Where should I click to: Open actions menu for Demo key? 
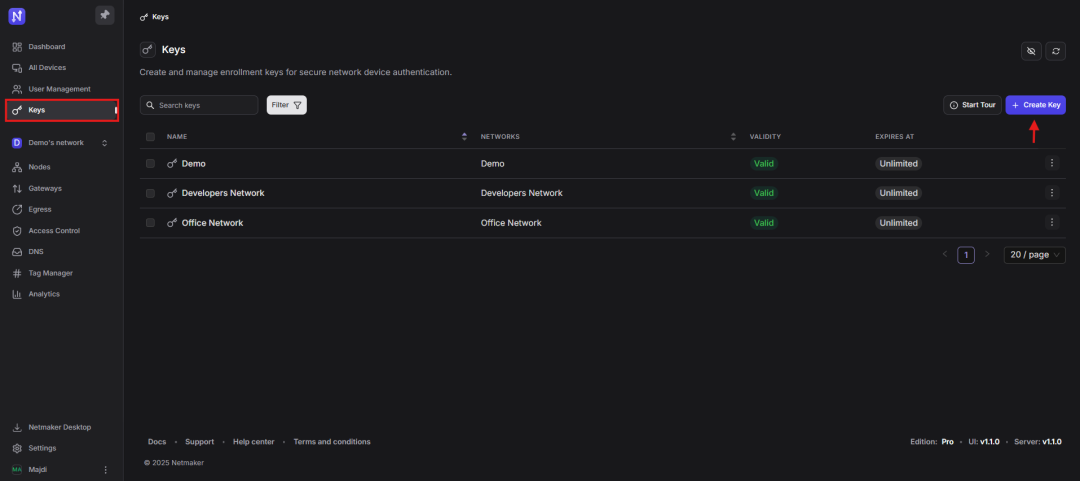(1051, 163)
